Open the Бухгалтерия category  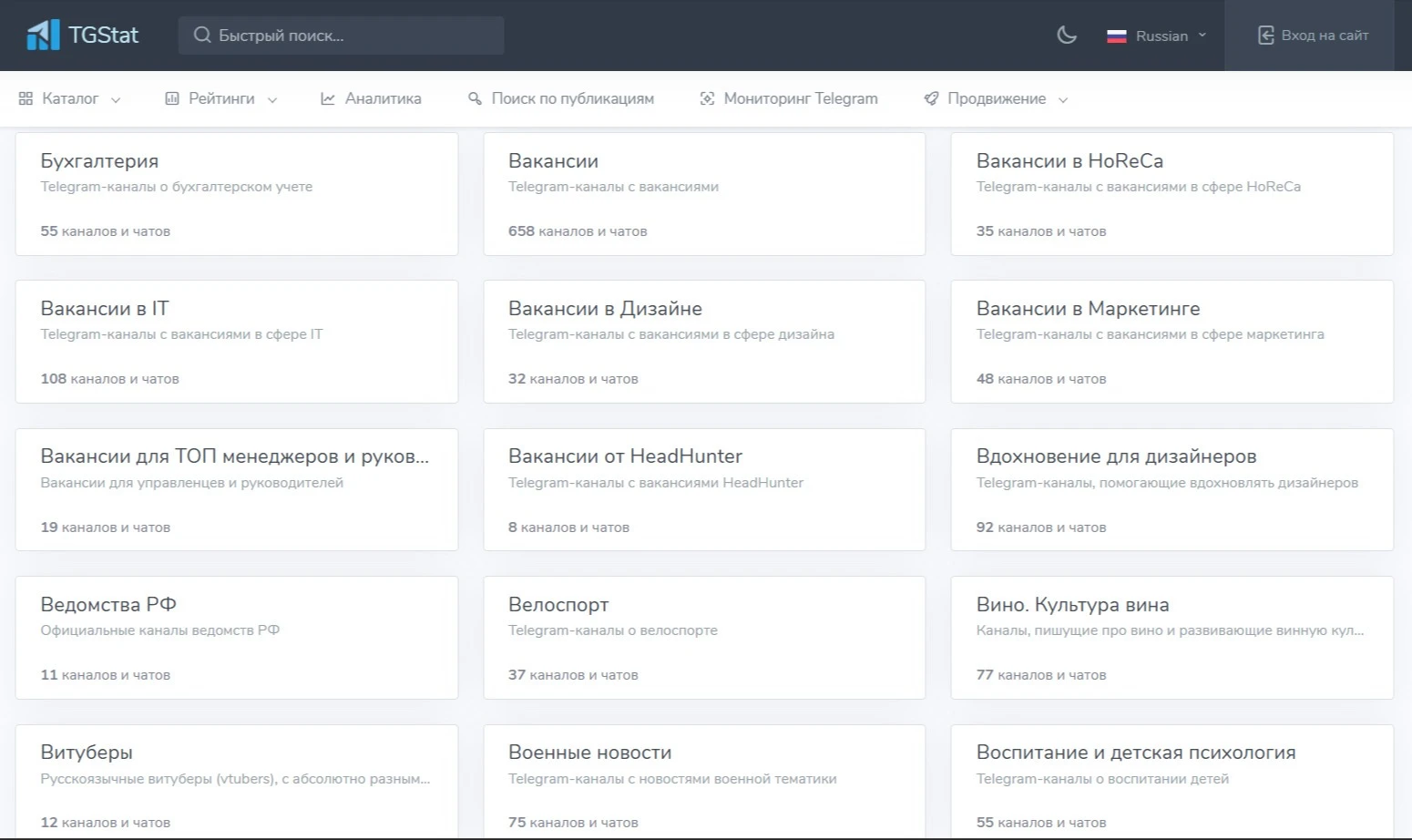pyautogui.click(x=237, y=194)
